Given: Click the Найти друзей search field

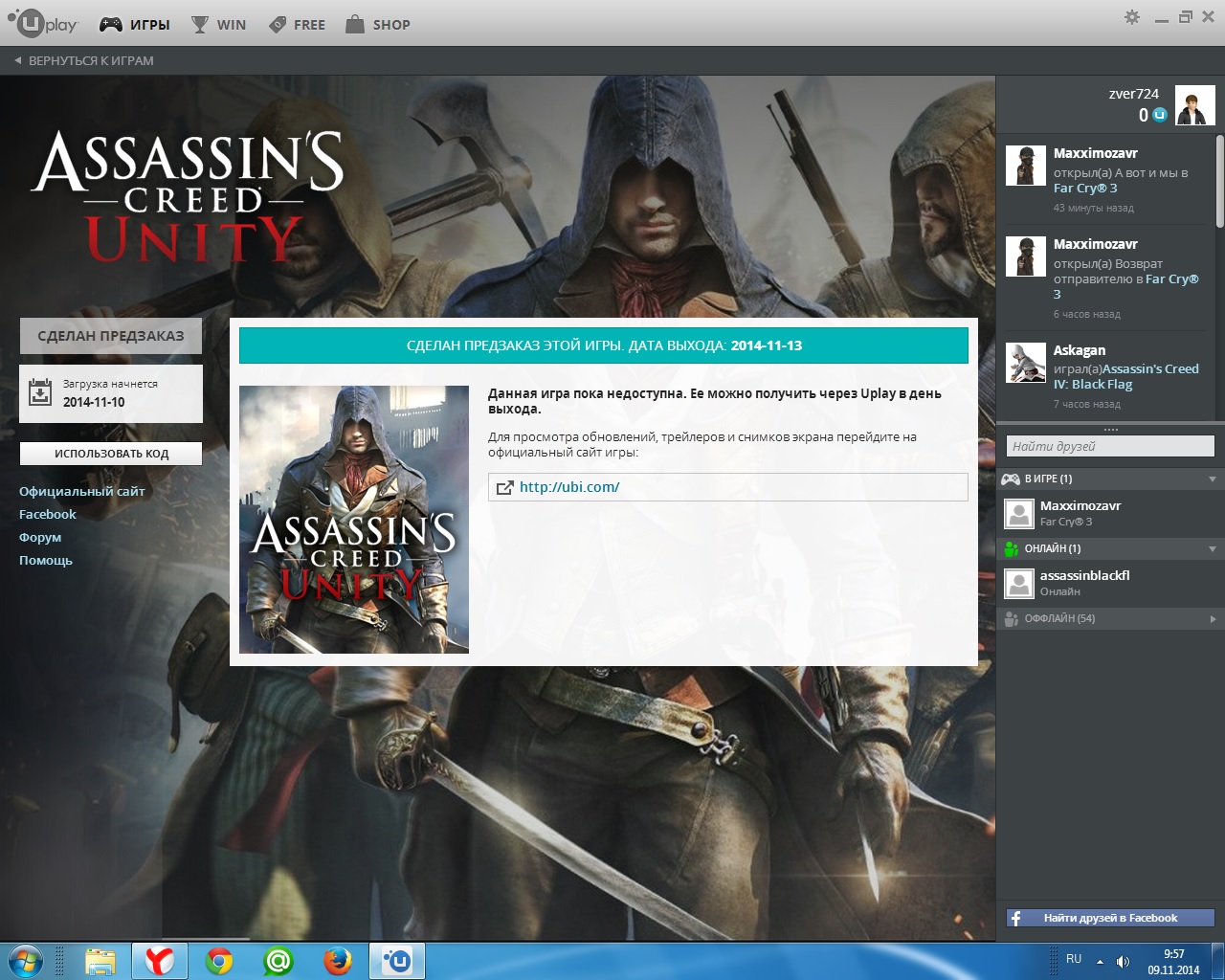Looking at the screenshot, I should [1110, 446].
